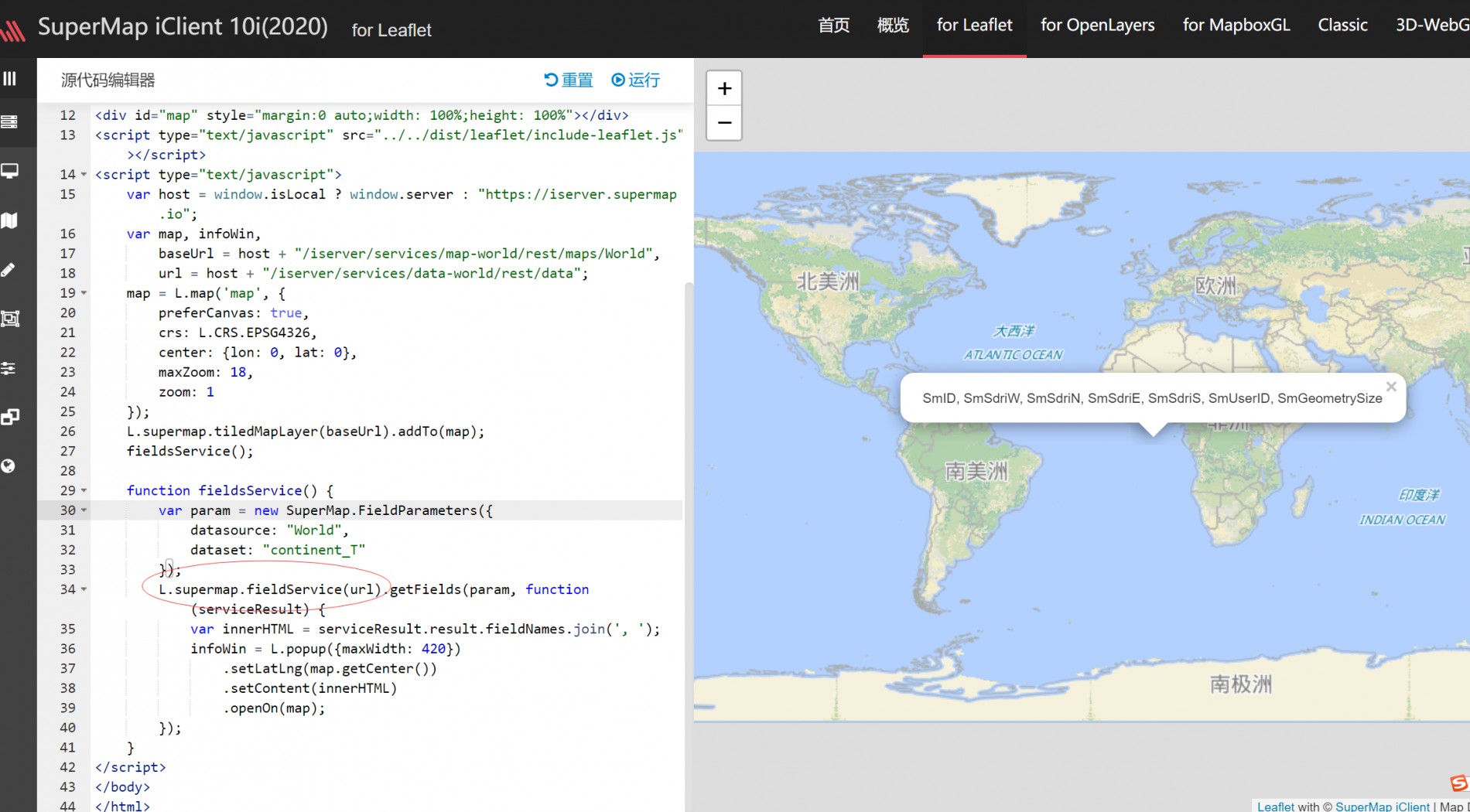
Task: Run the code with 运行 button
Action: (x=635, y=80)
